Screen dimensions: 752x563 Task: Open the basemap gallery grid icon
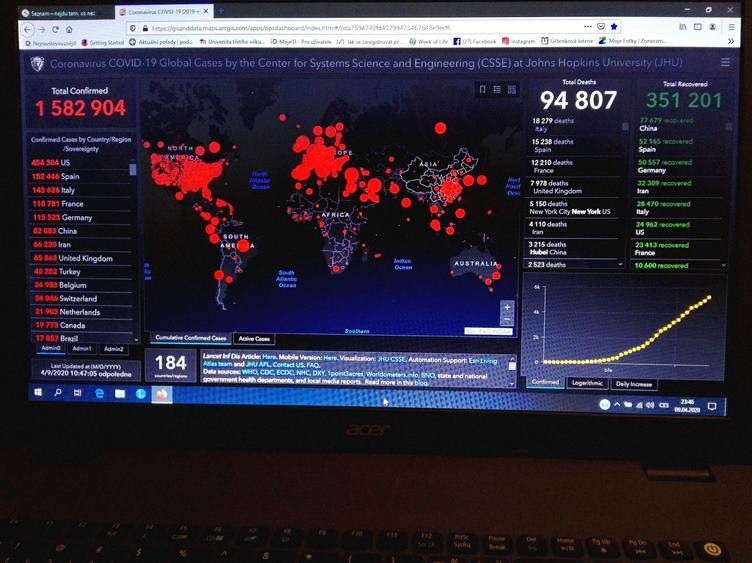pos(512,90)
